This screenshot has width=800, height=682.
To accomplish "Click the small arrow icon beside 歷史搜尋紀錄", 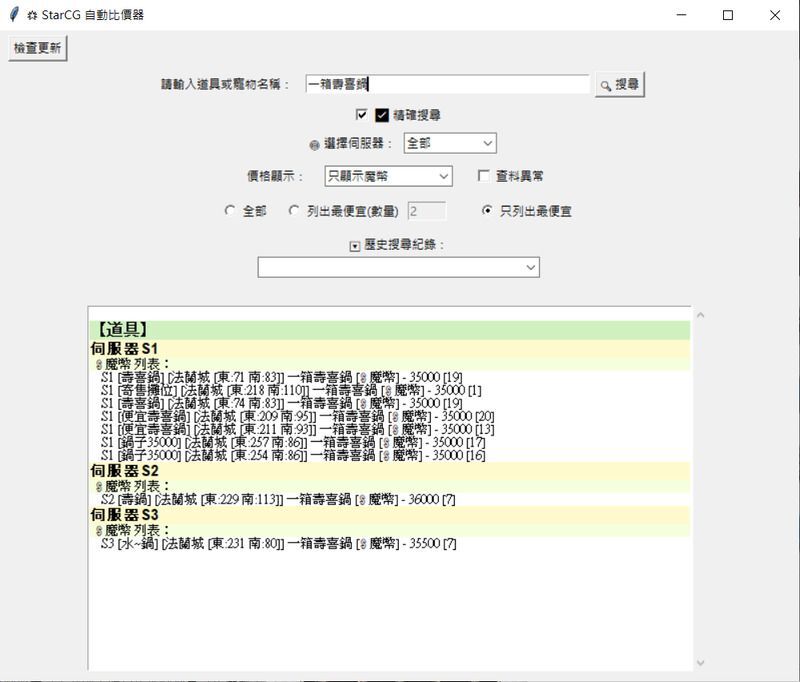I will click(x=354, y=246).
